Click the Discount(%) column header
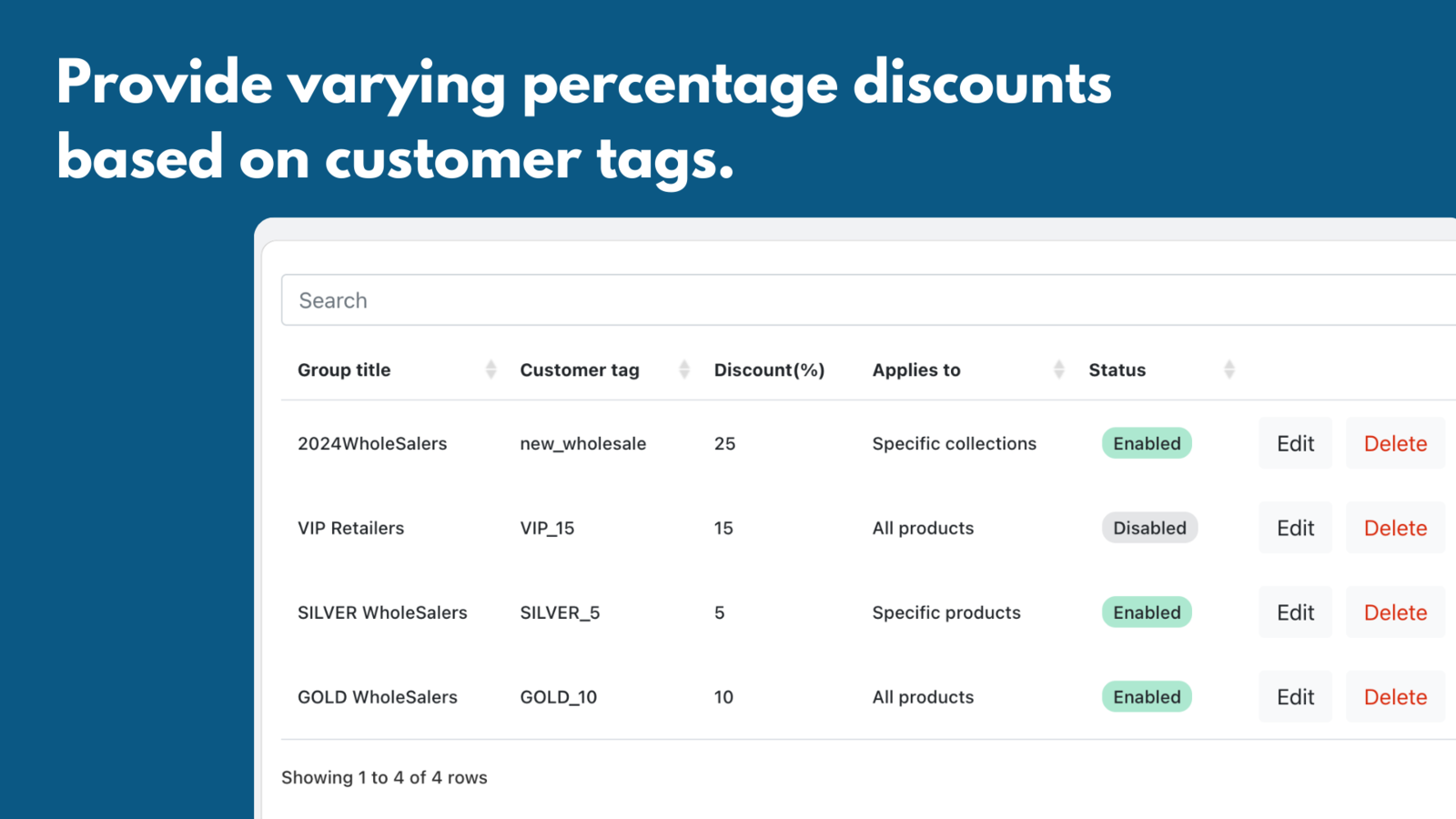 (769, 369)
